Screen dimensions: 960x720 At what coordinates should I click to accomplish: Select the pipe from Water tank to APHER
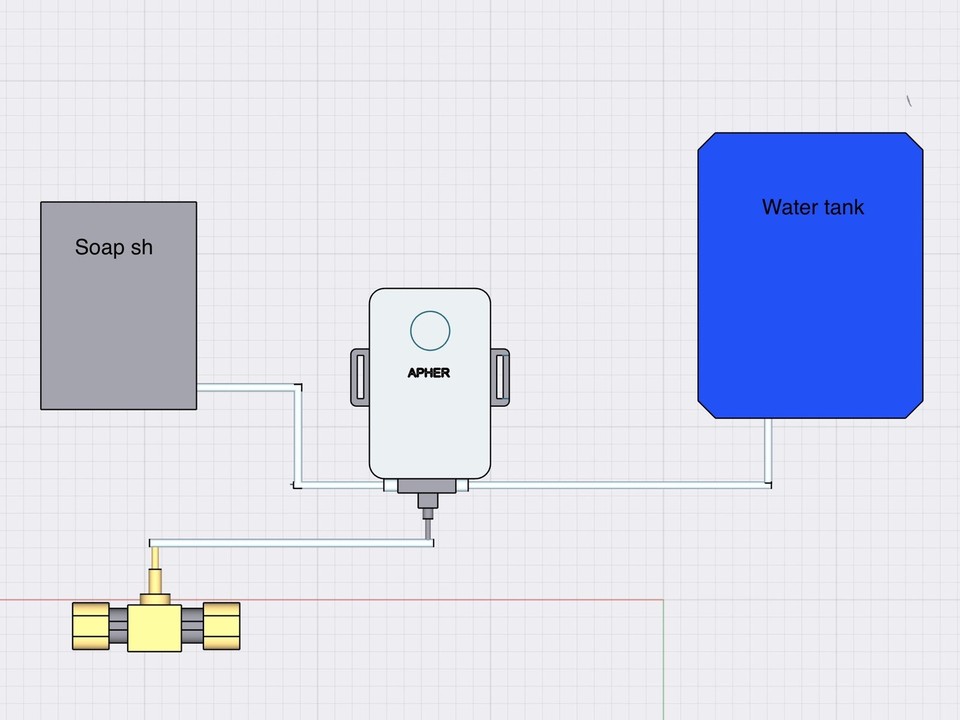tap(770, 450)
